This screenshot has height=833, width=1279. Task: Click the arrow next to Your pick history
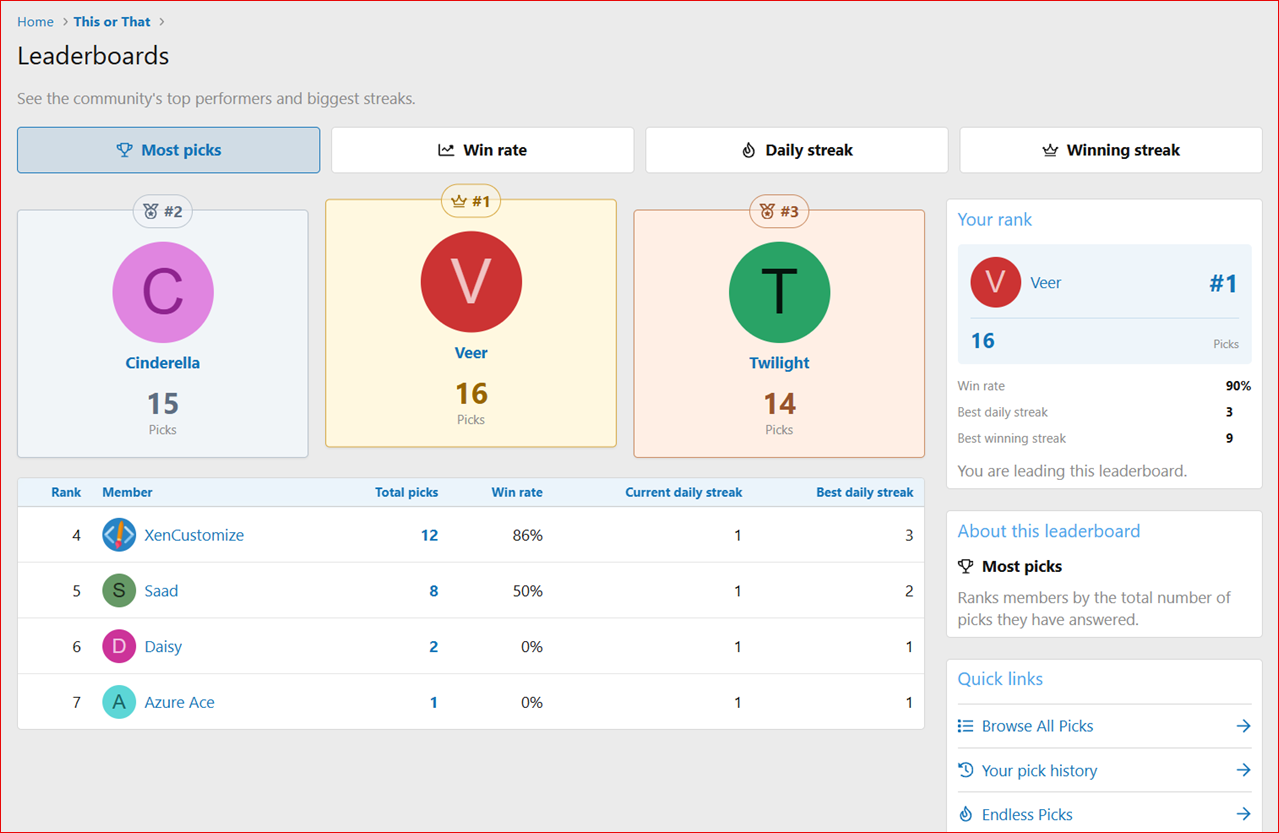[x=1243, y=770]
